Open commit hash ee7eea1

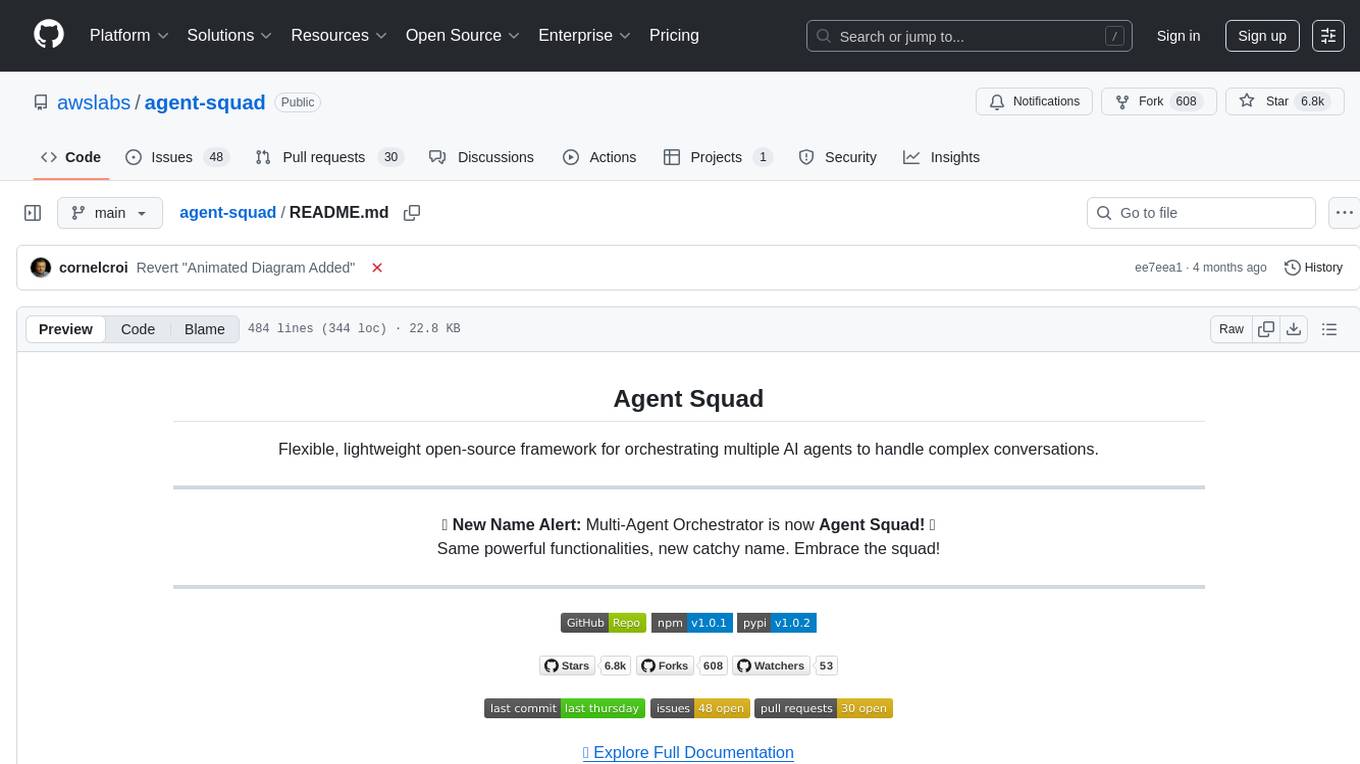point(1158,267)
